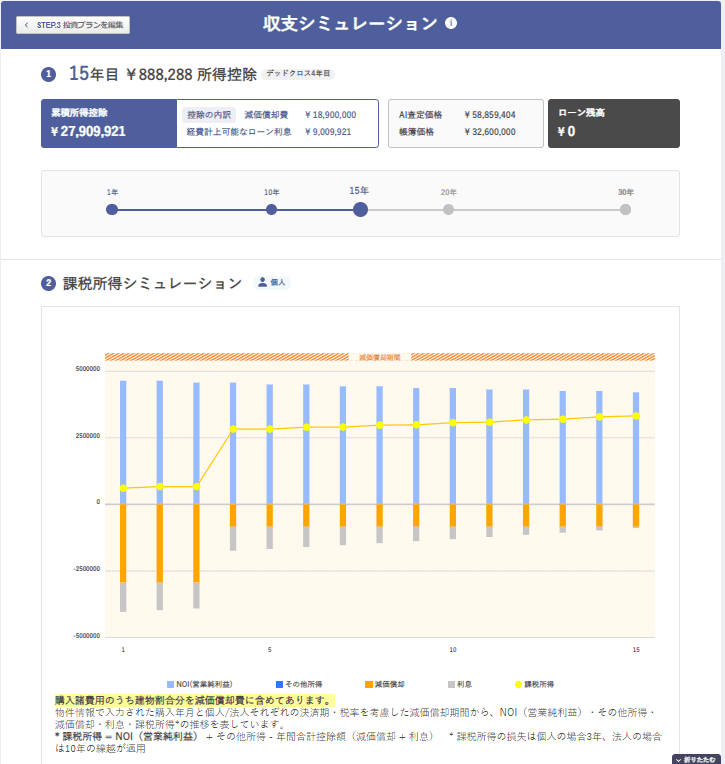
Task: Toggle 課税所得 yellow legend marker
Action: [519, 684]
